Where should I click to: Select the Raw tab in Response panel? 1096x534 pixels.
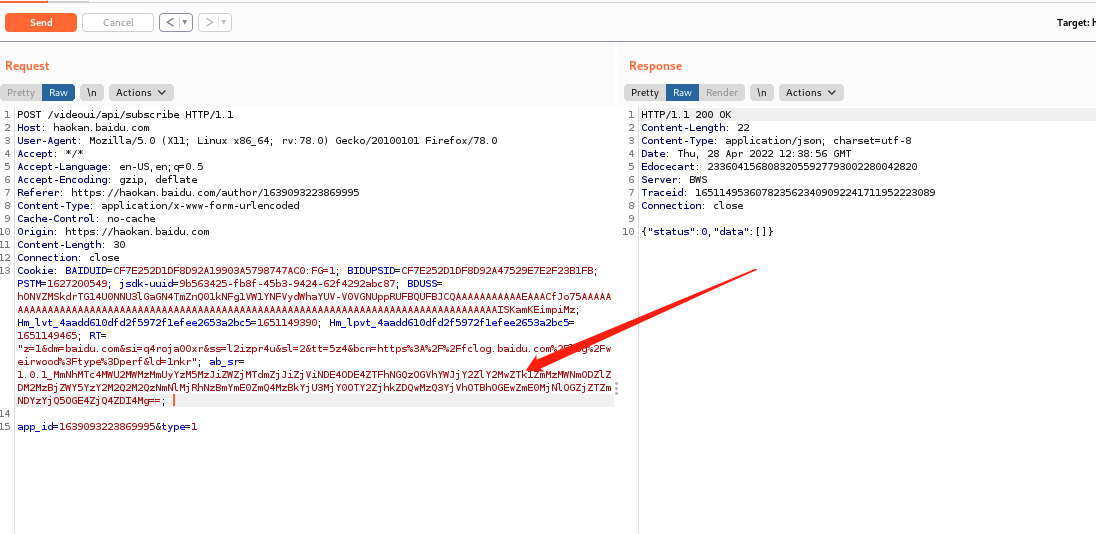(682, 92)
